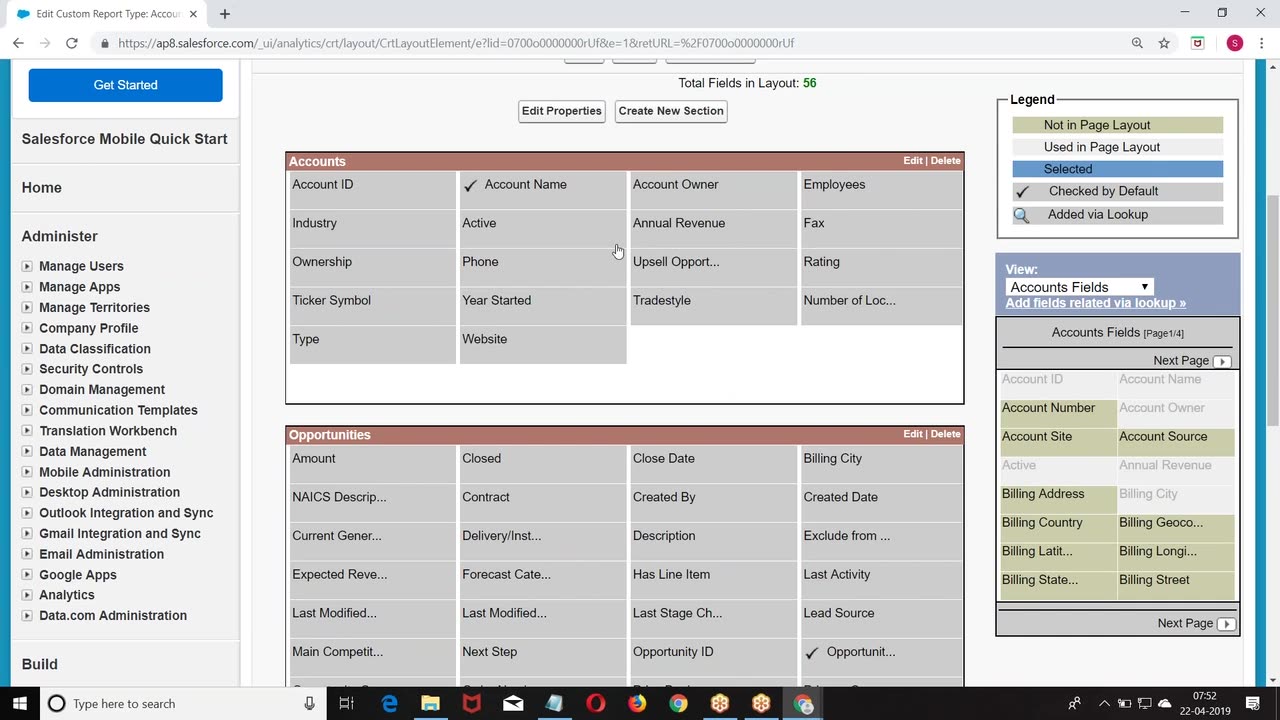1280x720 pixels.
Task: Expand the Manage Users arrow
Action: tap(27, 266)
